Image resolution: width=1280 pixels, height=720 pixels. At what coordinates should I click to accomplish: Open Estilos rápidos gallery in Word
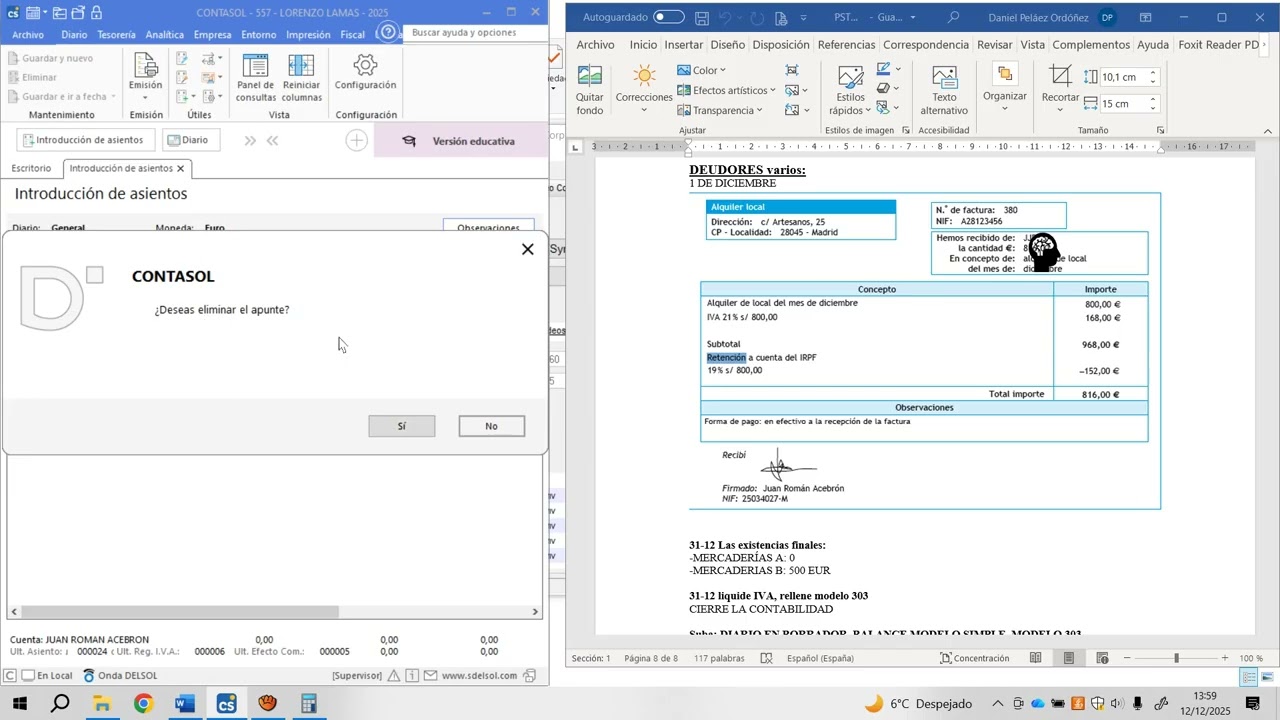tap(851, 90)
